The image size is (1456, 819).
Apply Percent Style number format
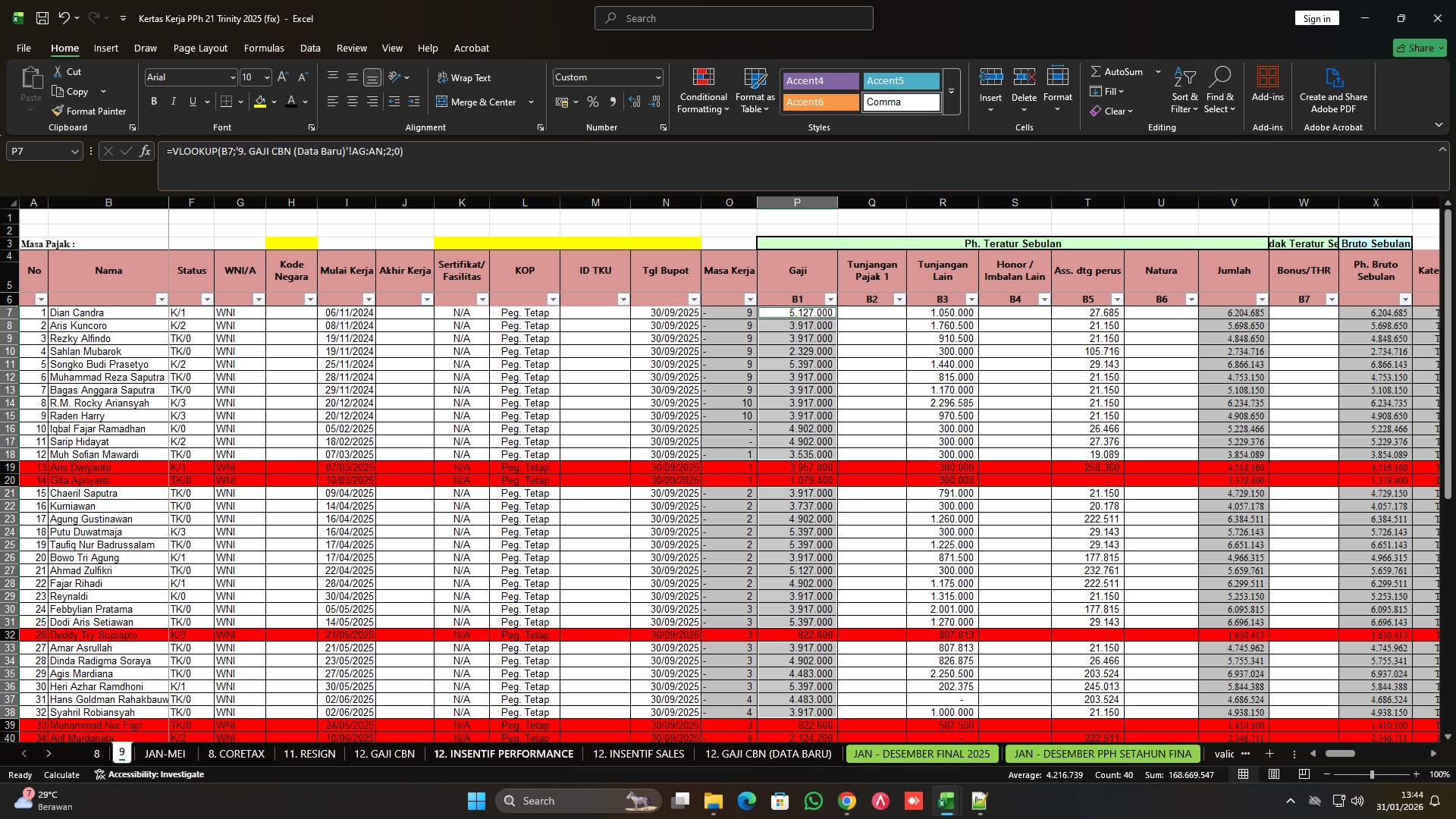592,102
